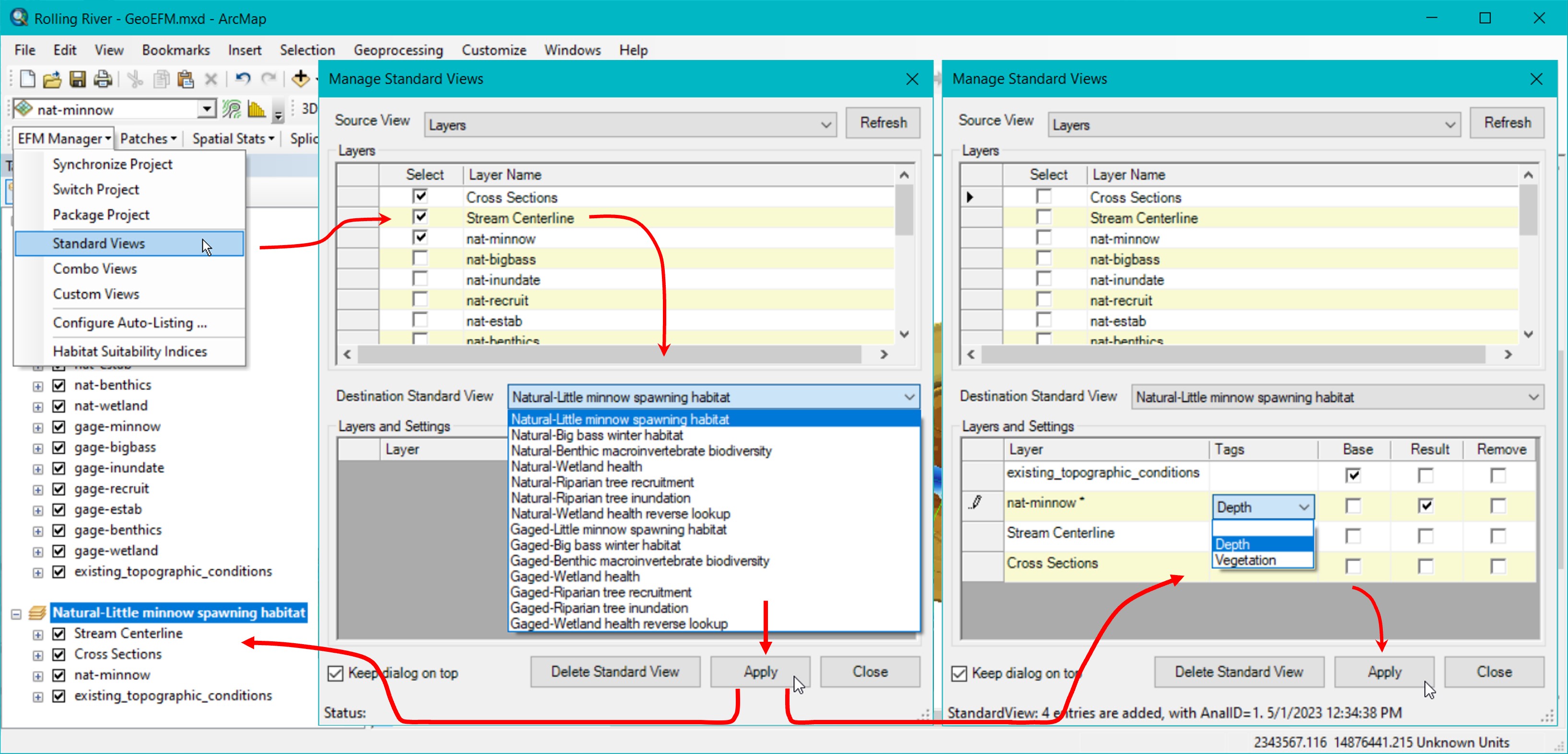Save the map with the floppy icon
This screenshot has height=754, width=1568.
point(77,79)
